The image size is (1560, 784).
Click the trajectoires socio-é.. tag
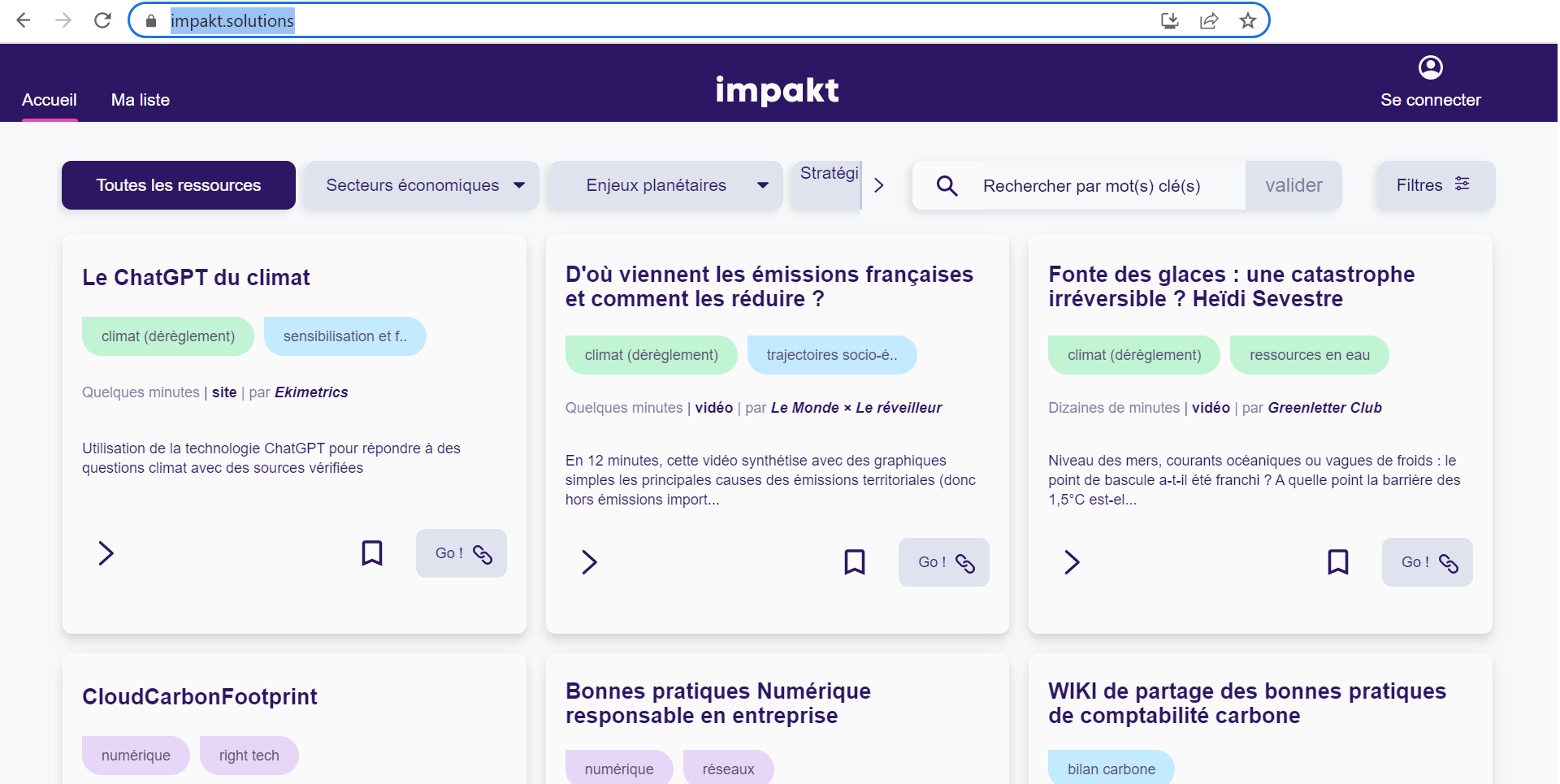pyautogui.click(x=832, y=355)
